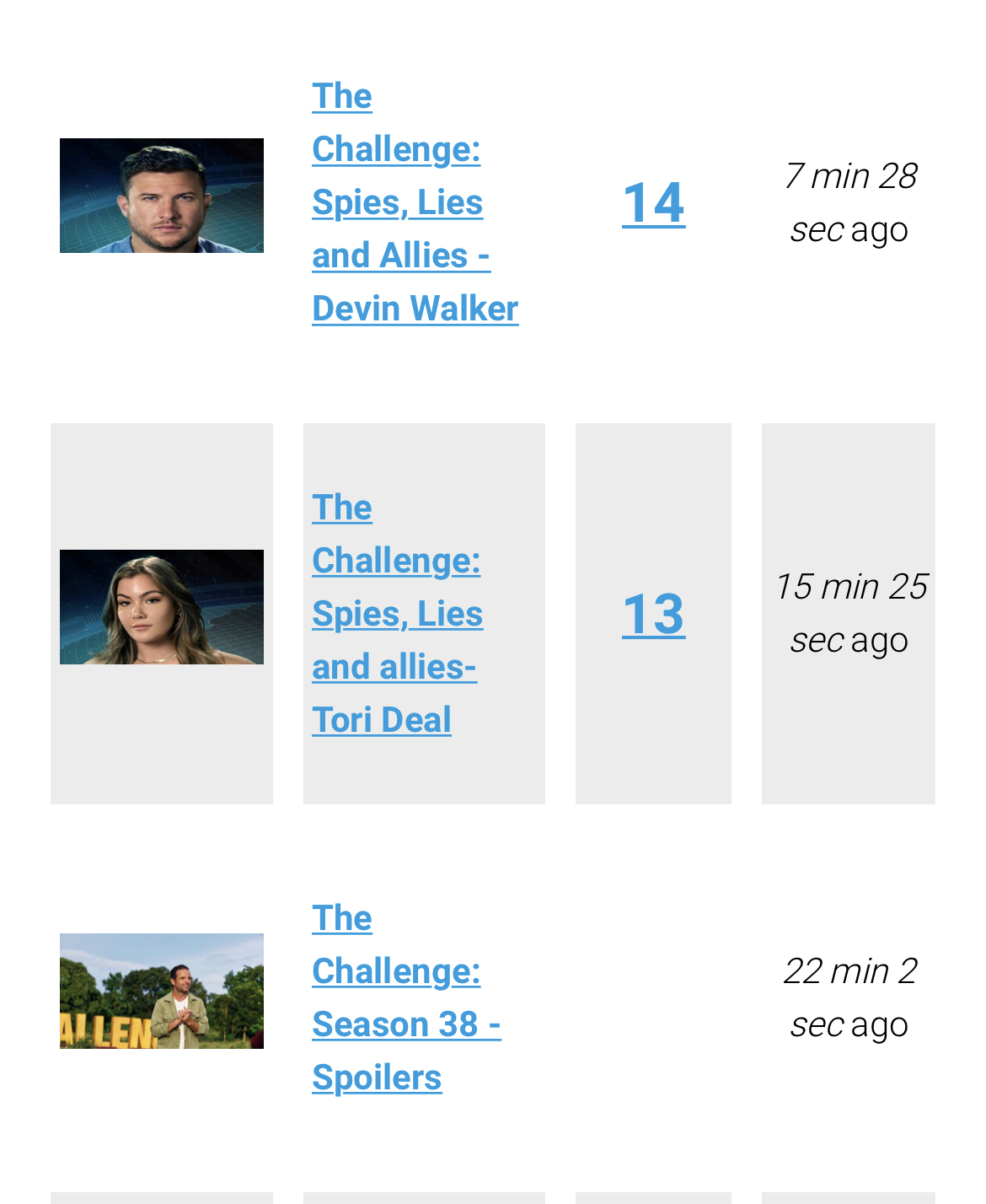The width and height of the screenshot is (986, 1204).
Task: Open Spies, Lies and allies- Tori Deal link
Action: [x=397, y=614]
